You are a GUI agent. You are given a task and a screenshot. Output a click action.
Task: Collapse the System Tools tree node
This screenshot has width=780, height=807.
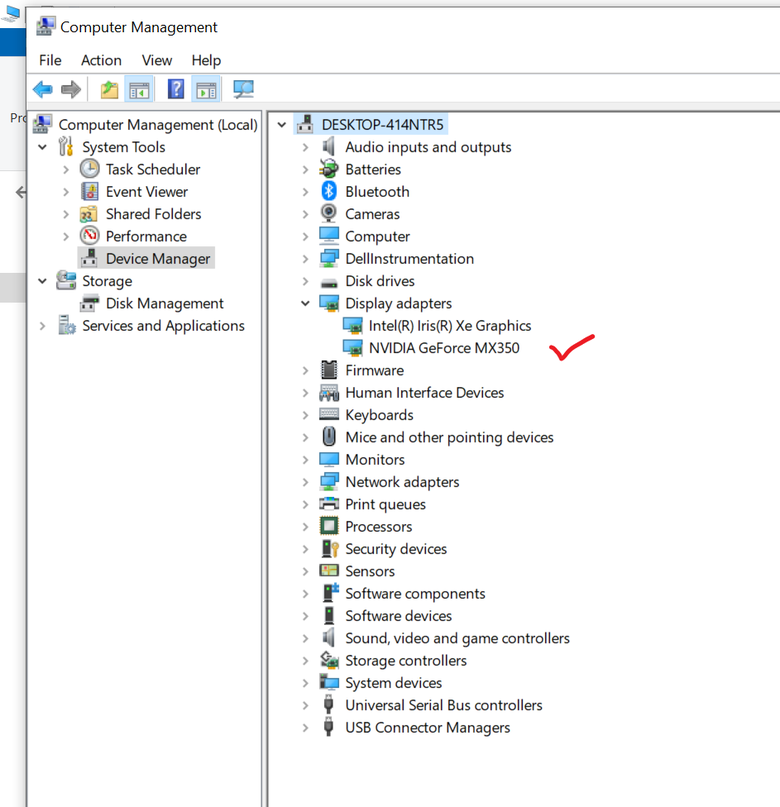pyautogui.click(x=43, y=147)
